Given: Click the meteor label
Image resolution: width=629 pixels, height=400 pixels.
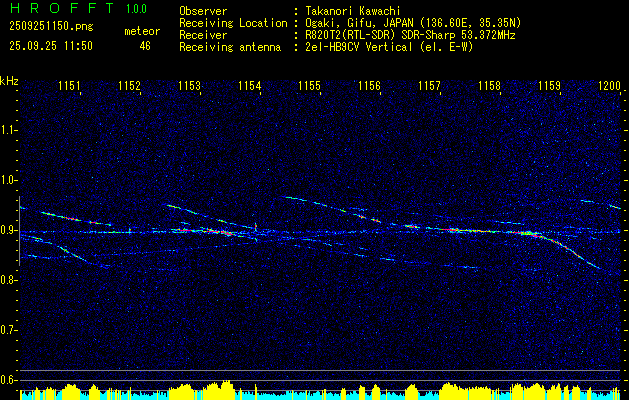Looking at the screenshot, I should (x=142, y=31).
